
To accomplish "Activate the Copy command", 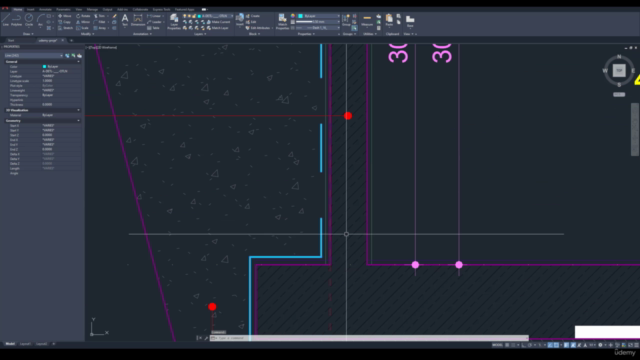I will tap(64, 22).
